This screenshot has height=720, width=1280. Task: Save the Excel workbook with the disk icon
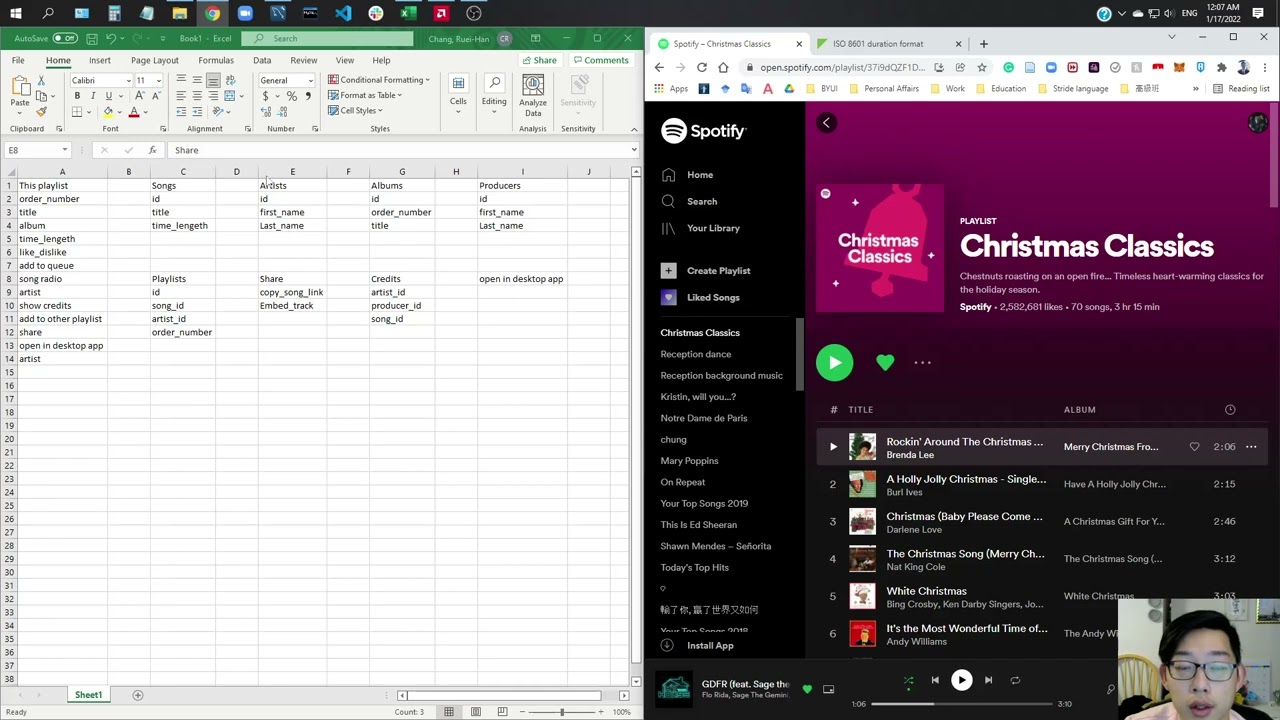(x=92, y=39)
